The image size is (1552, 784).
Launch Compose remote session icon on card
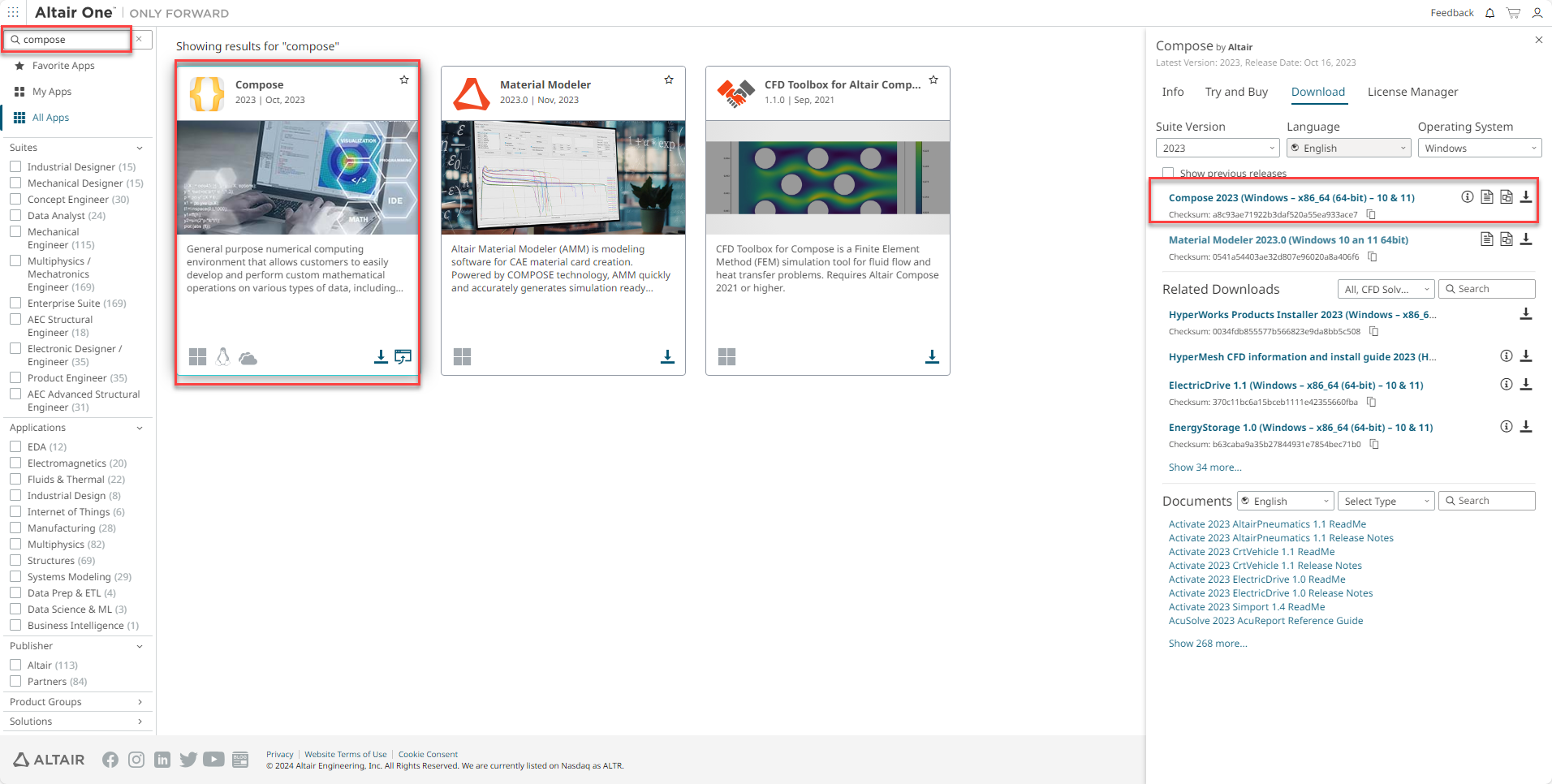tap(403, 356)
